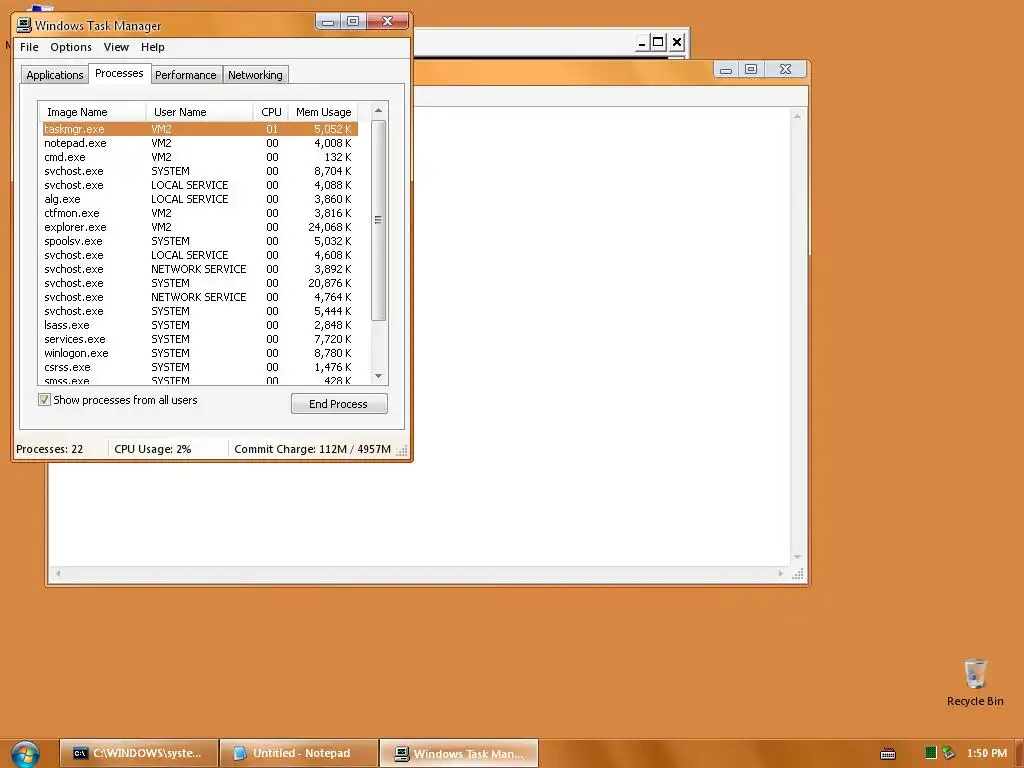Click the Notepad window resize grip

(x=797, y=573)
